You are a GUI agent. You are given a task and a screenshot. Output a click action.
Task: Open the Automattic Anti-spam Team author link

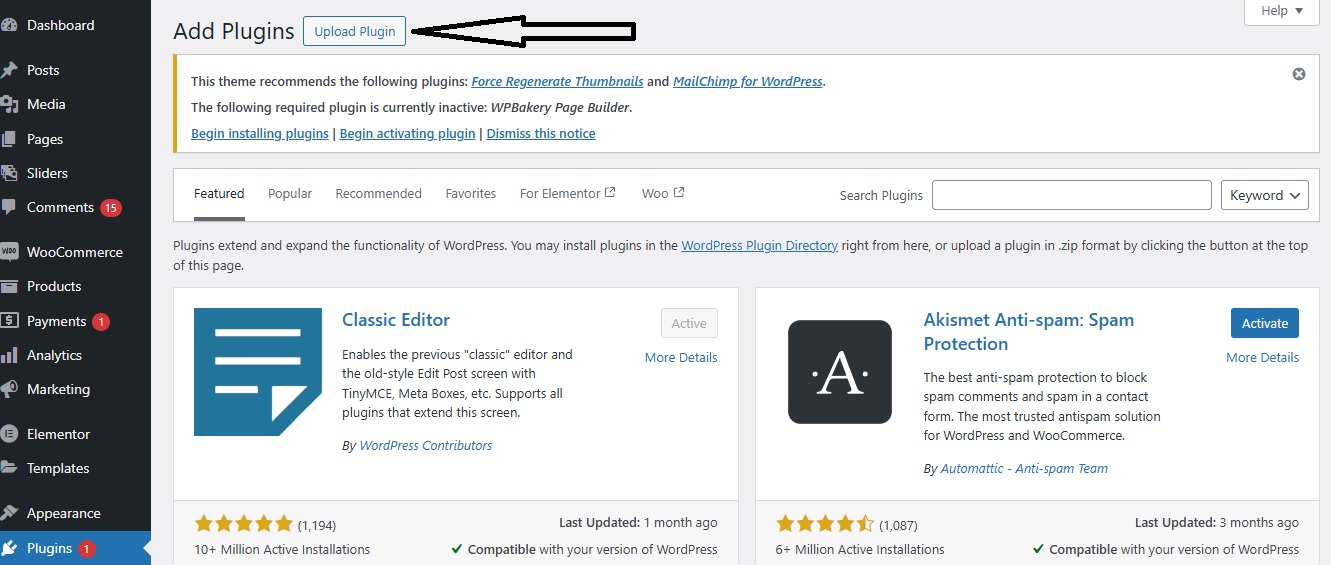coord(1024,468)
